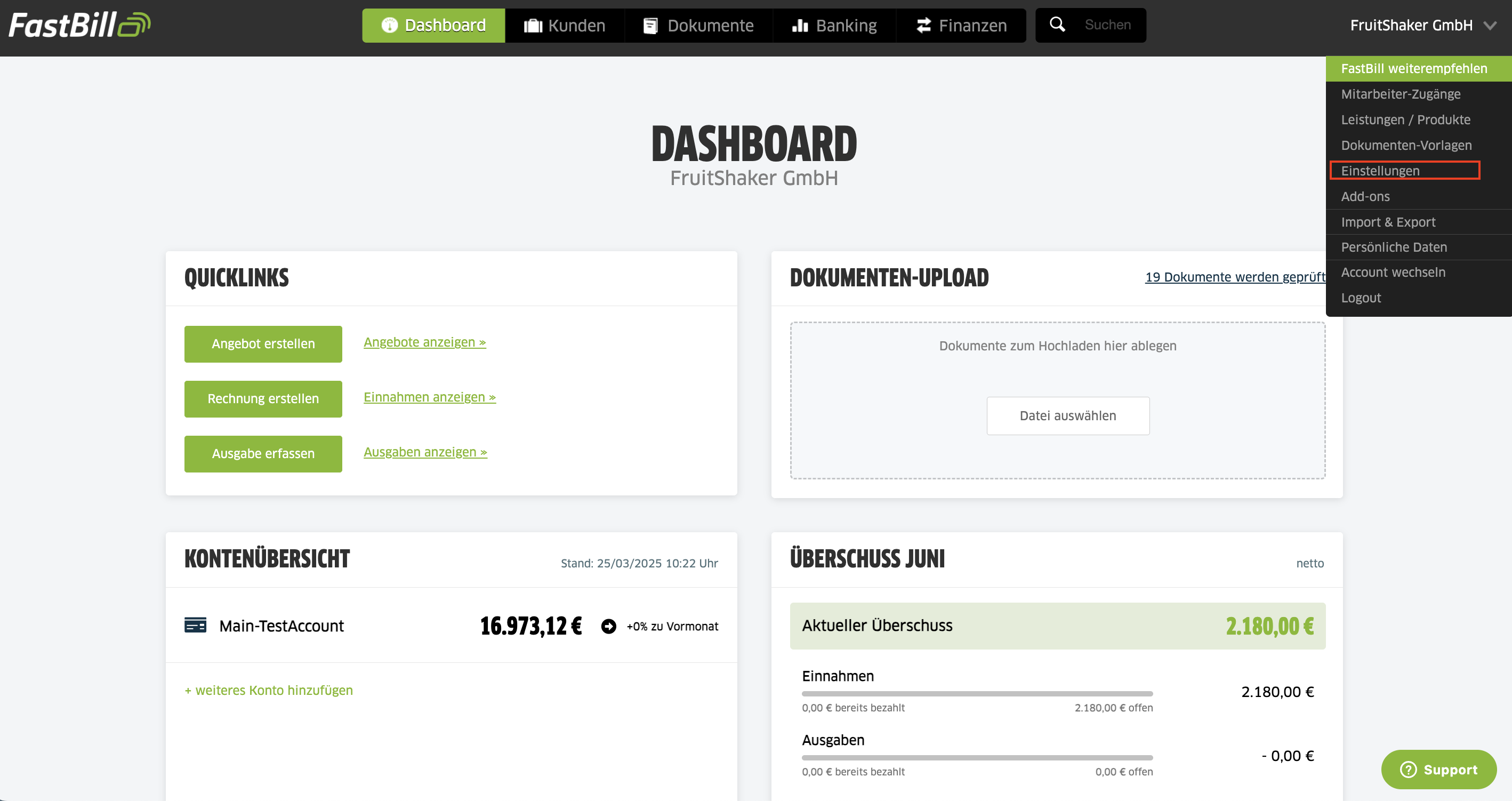Follow the Ausgaben anzeigen link

pos(425,452)
